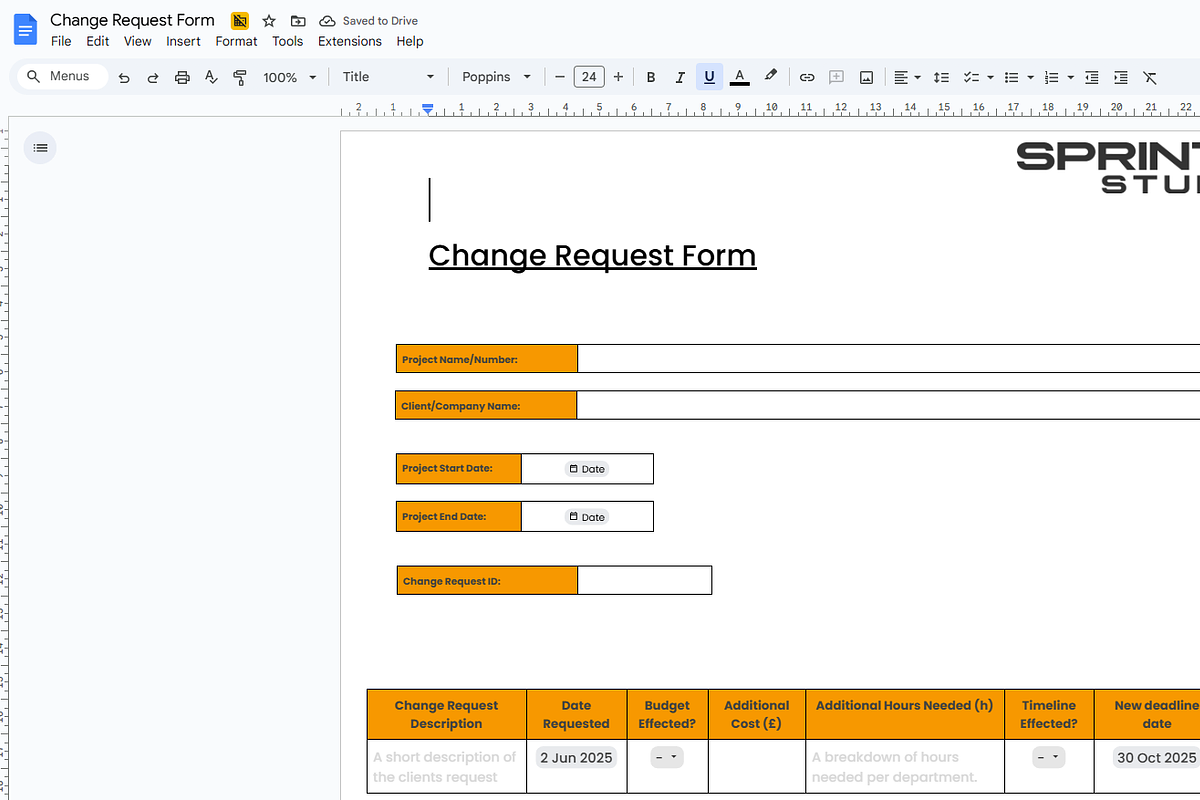The height and width of the screenshot is (800, 1200).
Task: Click the Additional Cost (£) empty cell
Action: click(756, 767)
